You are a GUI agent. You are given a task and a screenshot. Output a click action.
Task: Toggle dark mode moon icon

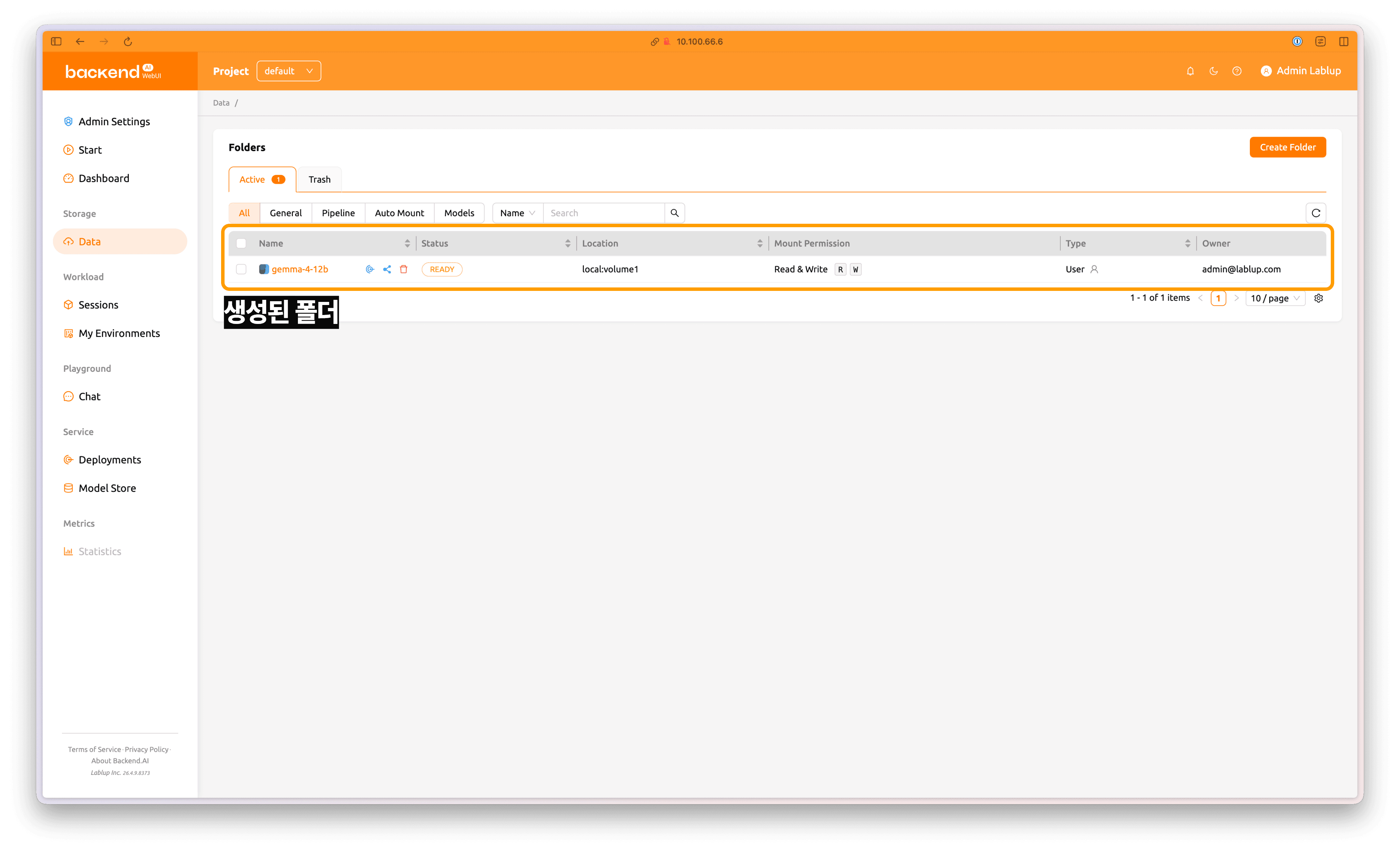(1213, 71)
